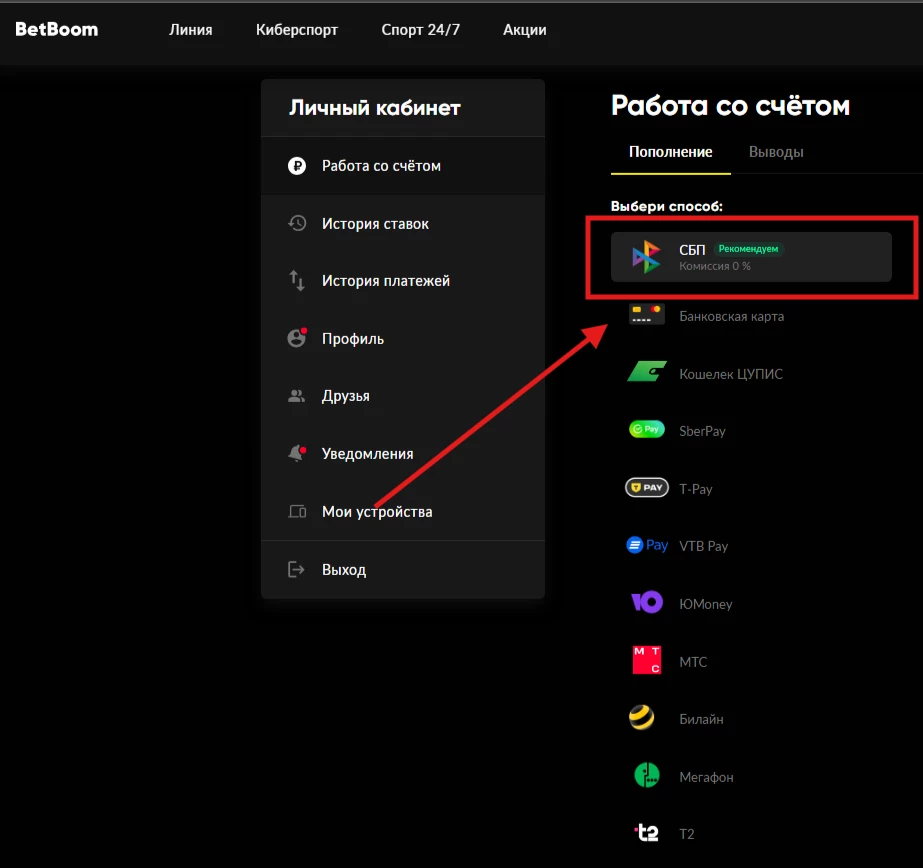Click the clock icon beside История ставок

click(297, 224)
